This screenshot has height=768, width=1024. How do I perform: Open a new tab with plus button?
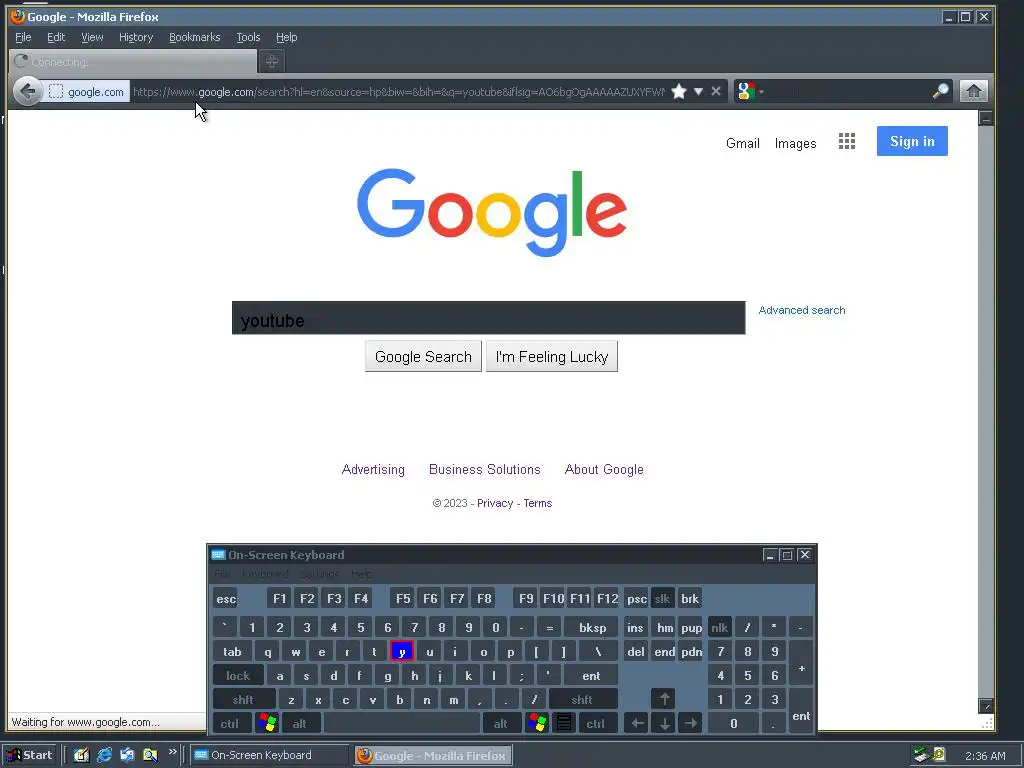coord(272,61)
